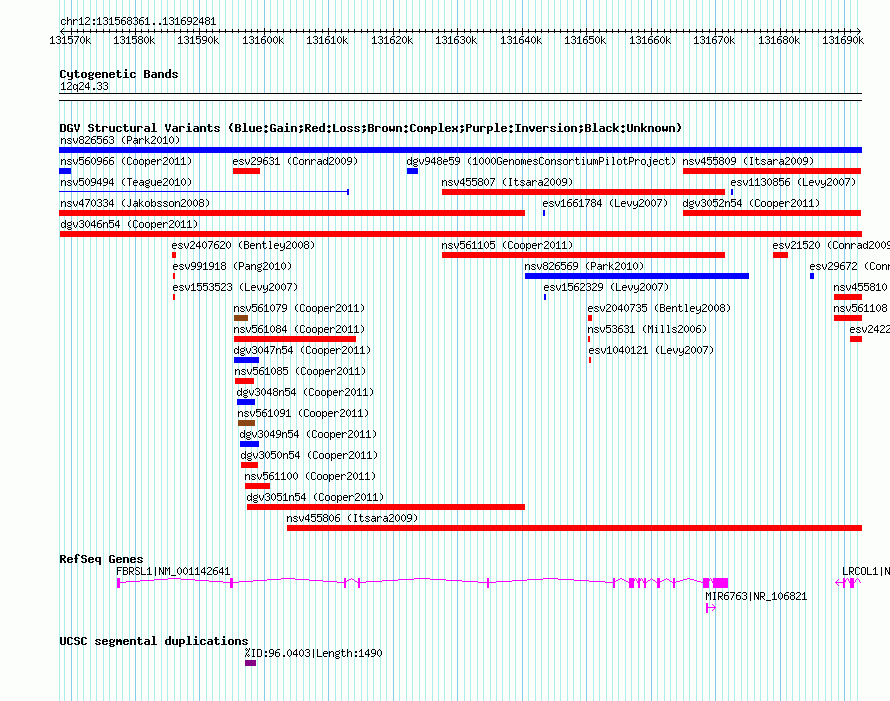The height and width of the screenshot is (701, 890).
Task: Click the esv1661784 (Levy2007) label
Action: [x=605, y=203]
